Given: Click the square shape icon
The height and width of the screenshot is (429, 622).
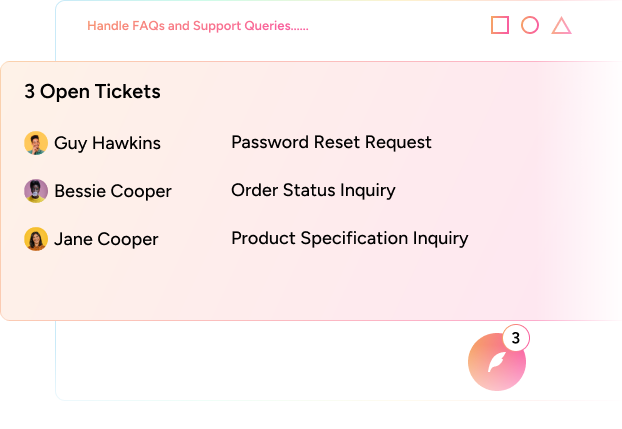Looking at the screenshot, I should (500, 25).
